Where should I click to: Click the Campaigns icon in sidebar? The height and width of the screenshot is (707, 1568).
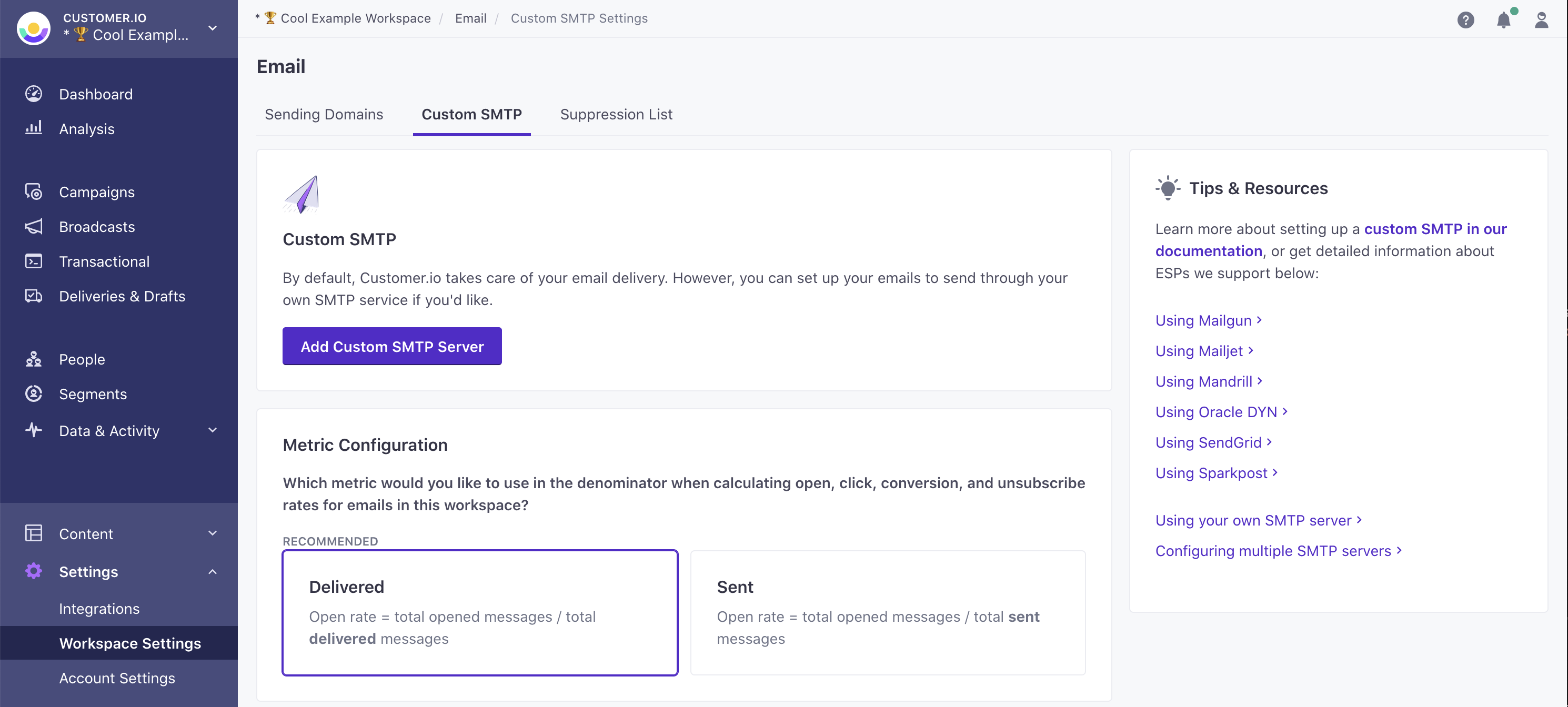34,191
